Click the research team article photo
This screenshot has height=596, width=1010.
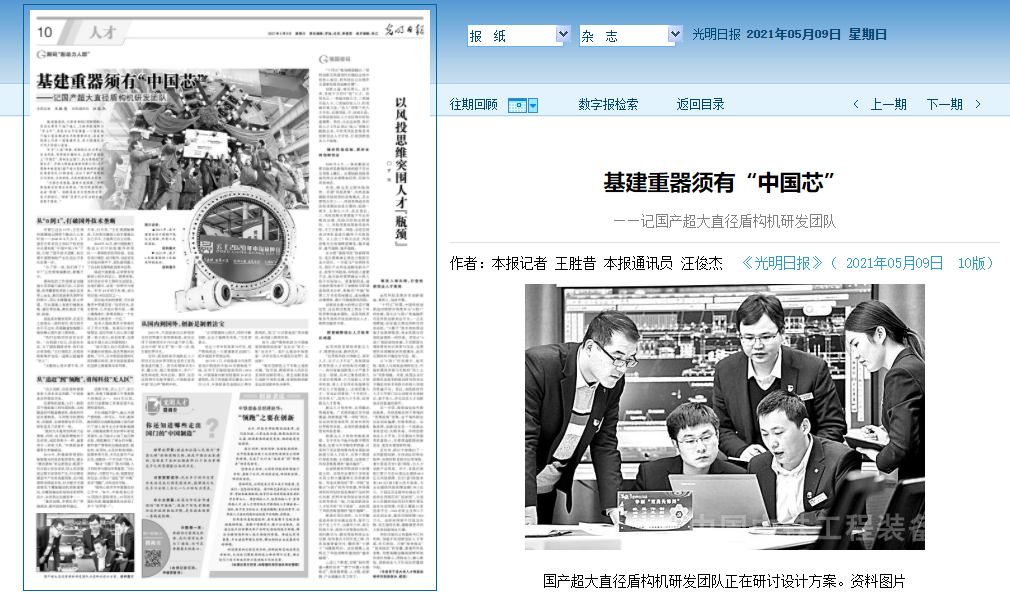(x=724, y=416)
